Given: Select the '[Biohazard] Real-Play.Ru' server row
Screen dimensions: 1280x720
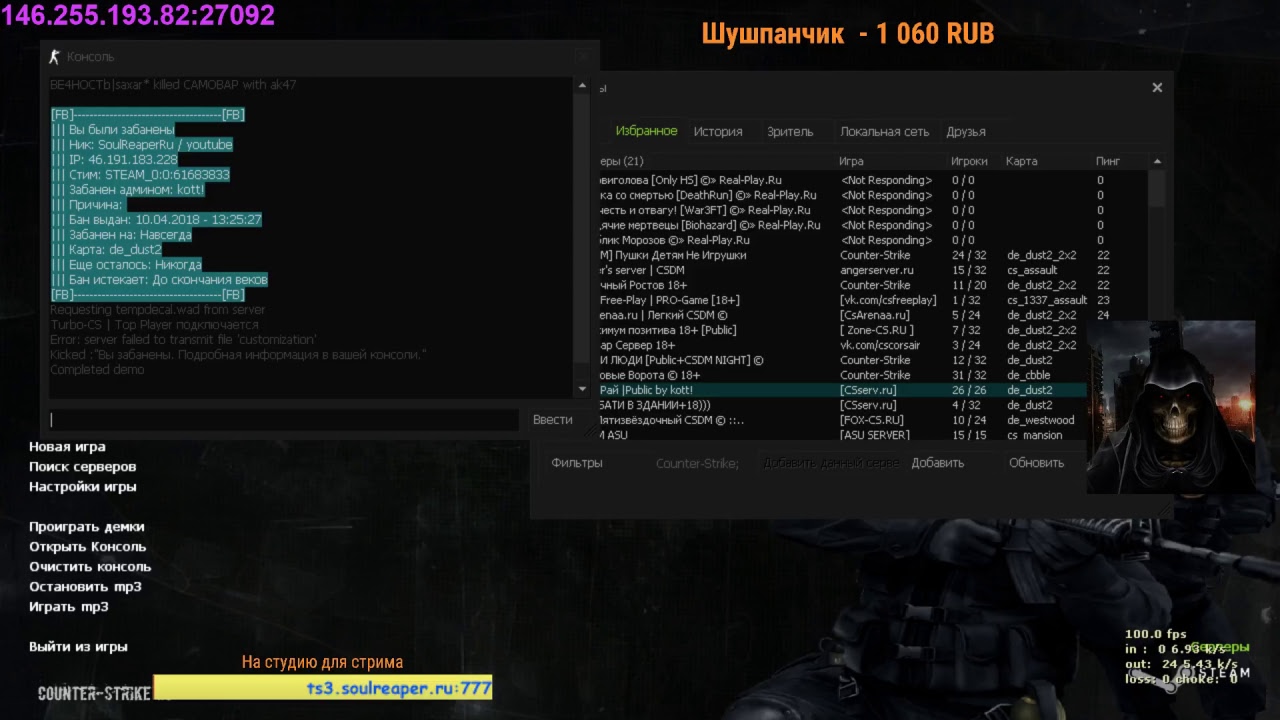Looking at the screenshot, I should click(873, 225).
